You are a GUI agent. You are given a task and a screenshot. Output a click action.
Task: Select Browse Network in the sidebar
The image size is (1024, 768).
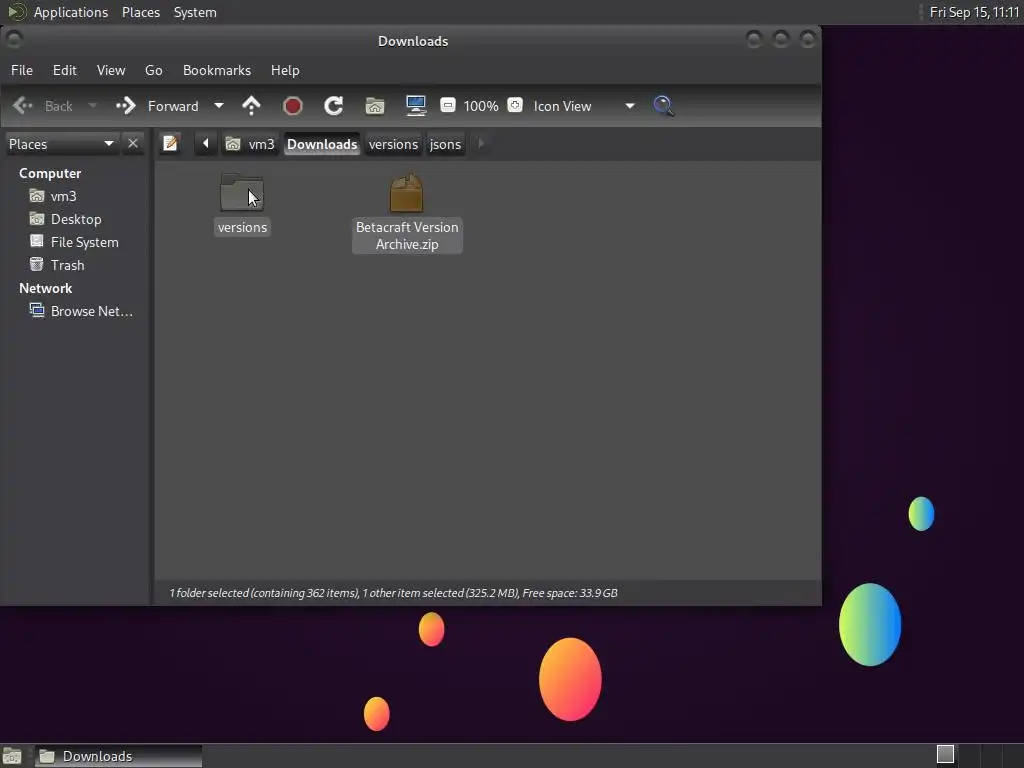click(82, 311)
